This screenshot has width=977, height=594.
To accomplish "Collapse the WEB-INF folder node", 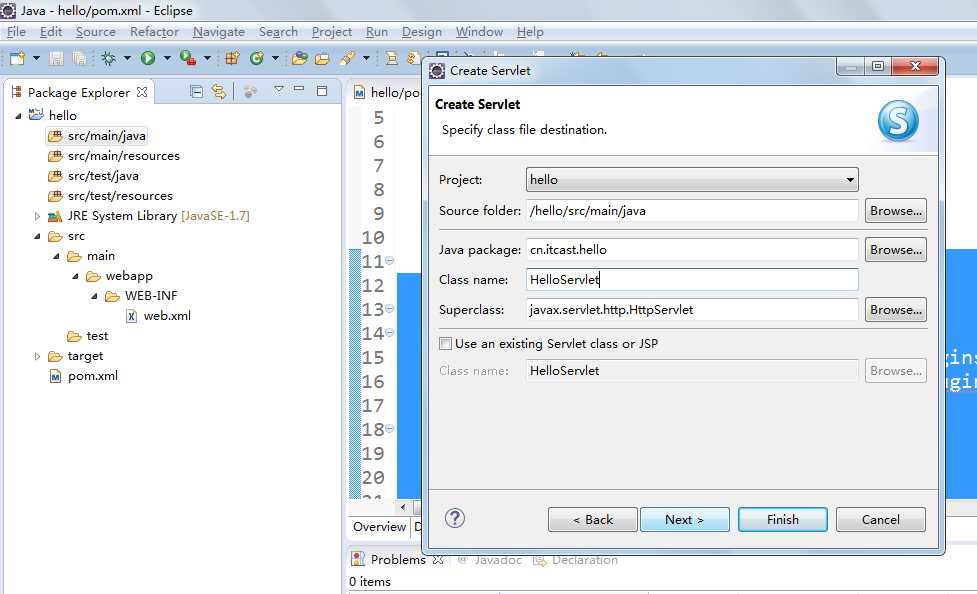I will (x=94, y=296).
